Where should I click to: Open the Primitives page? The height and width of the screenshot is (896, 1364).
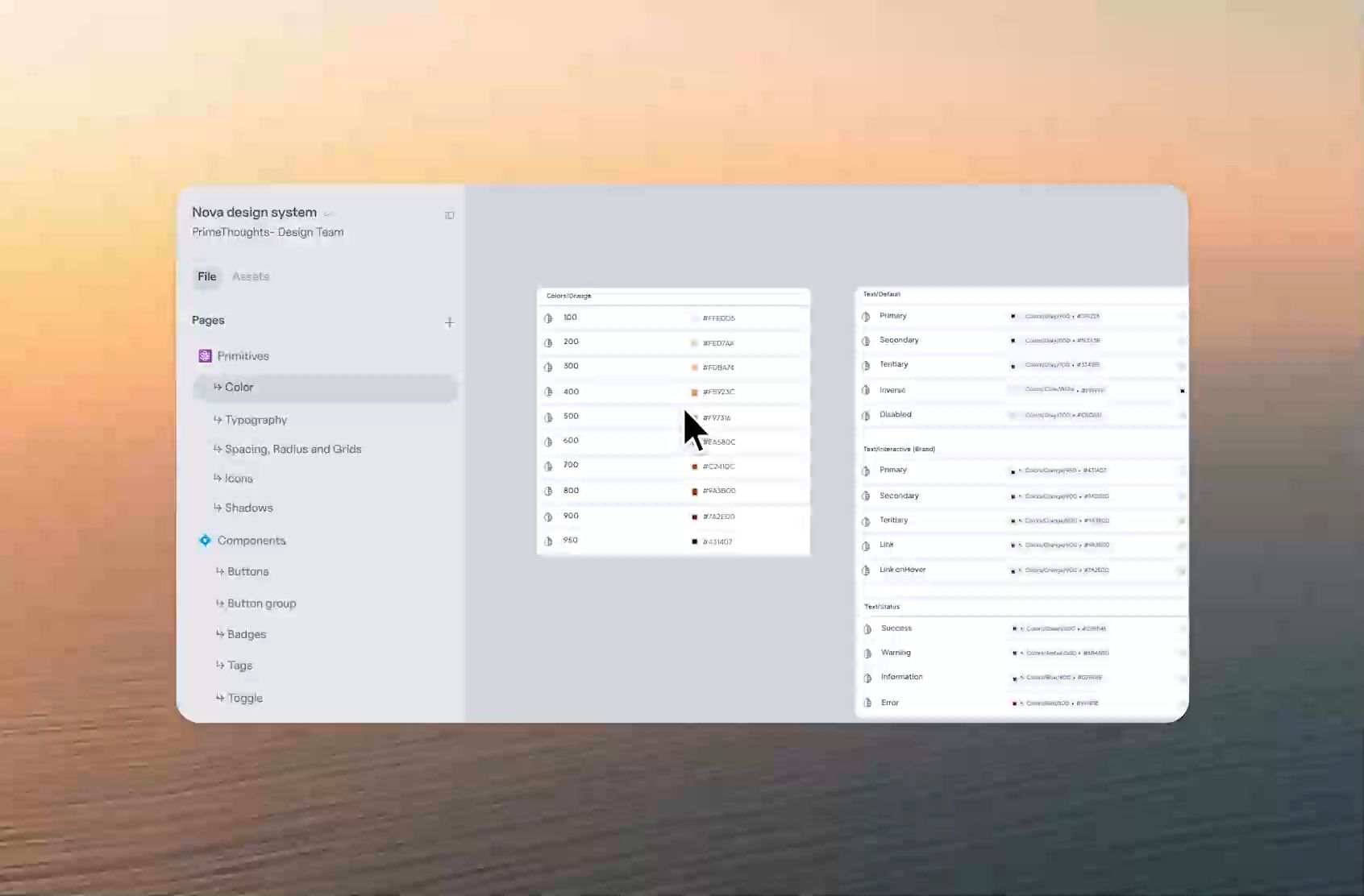coord(243,356)
